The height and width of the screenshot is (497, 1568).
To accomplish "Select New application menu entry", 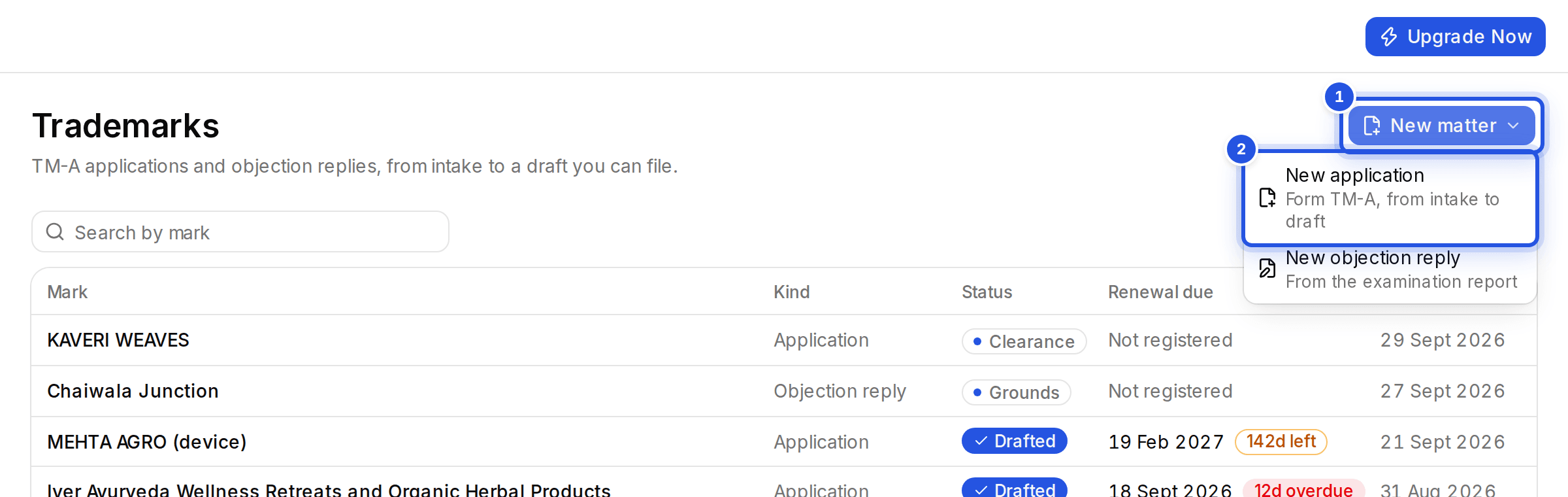I will point(1390,198).
